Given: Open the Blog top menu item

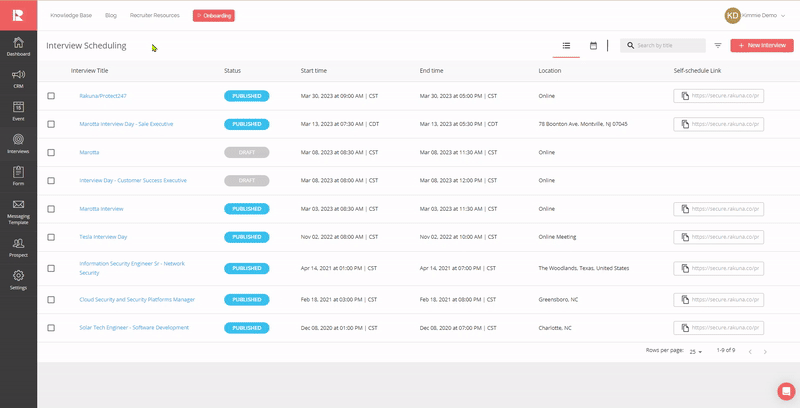Looking at the screenshot, I should click(111, 15).
